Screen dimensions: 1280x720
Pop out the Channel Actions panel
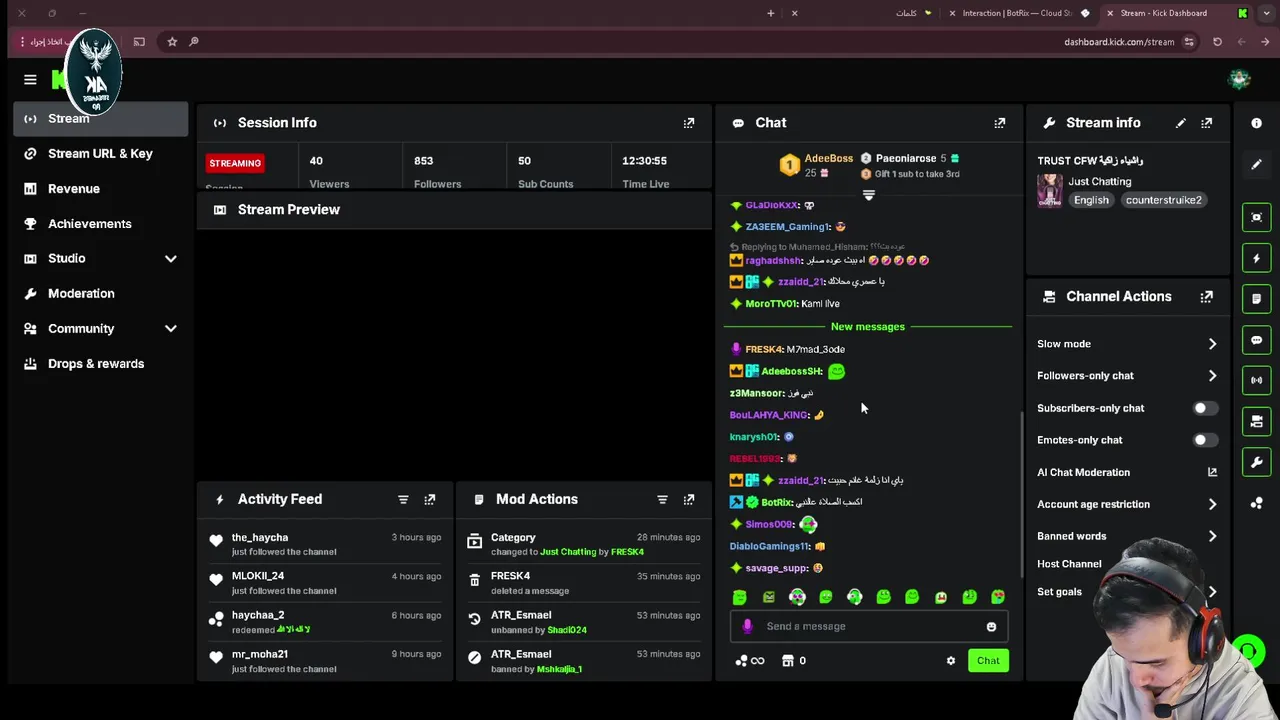tap(1207, 297)
